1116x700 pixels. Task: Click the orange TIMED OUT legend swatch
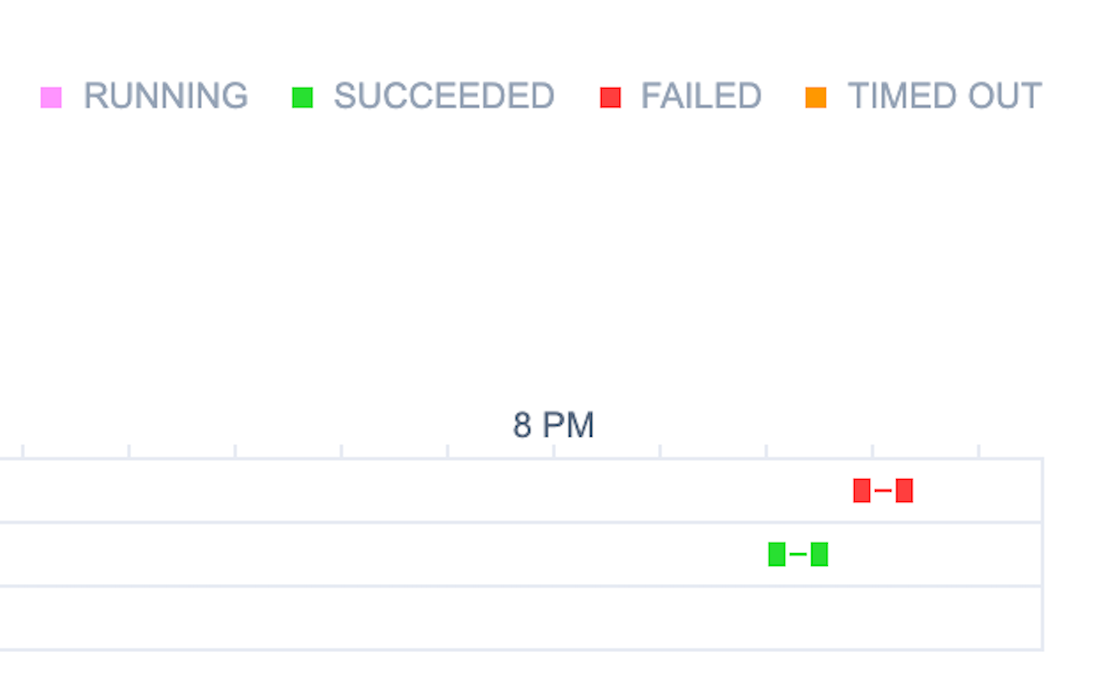(816, 97)
